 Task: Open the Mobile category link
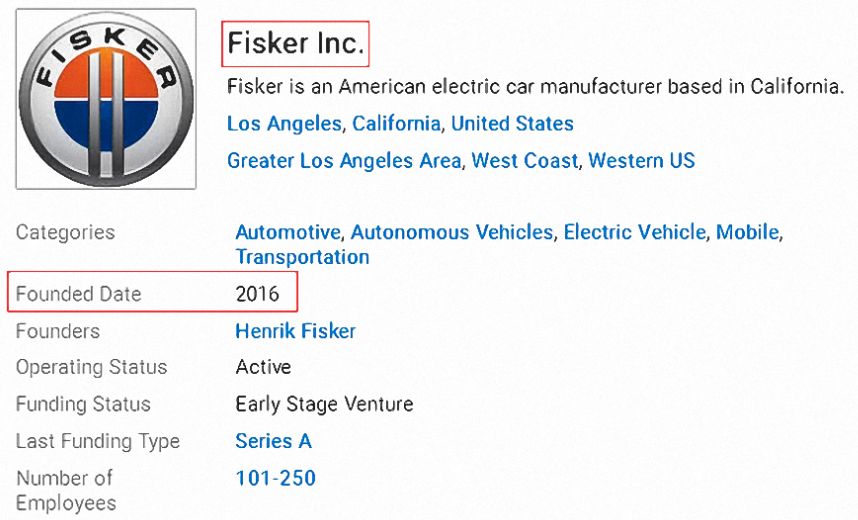coord(747,233)
